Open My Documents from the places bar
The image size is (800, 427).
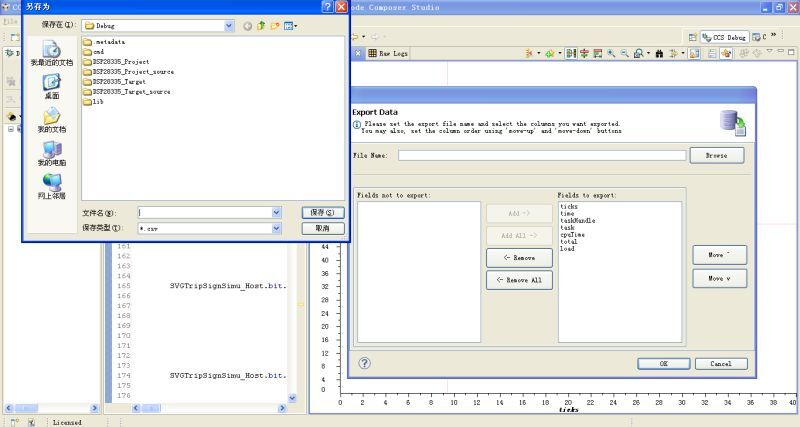pyautogui.click(x=52, y=119)
